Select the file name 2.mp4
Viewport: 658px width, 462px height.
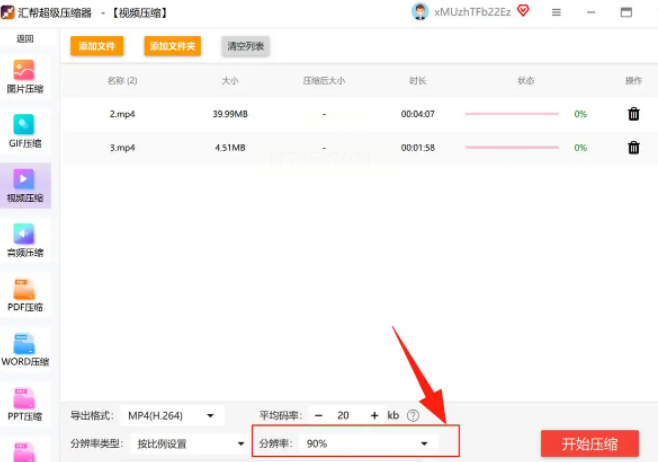(x=122, y=114)
